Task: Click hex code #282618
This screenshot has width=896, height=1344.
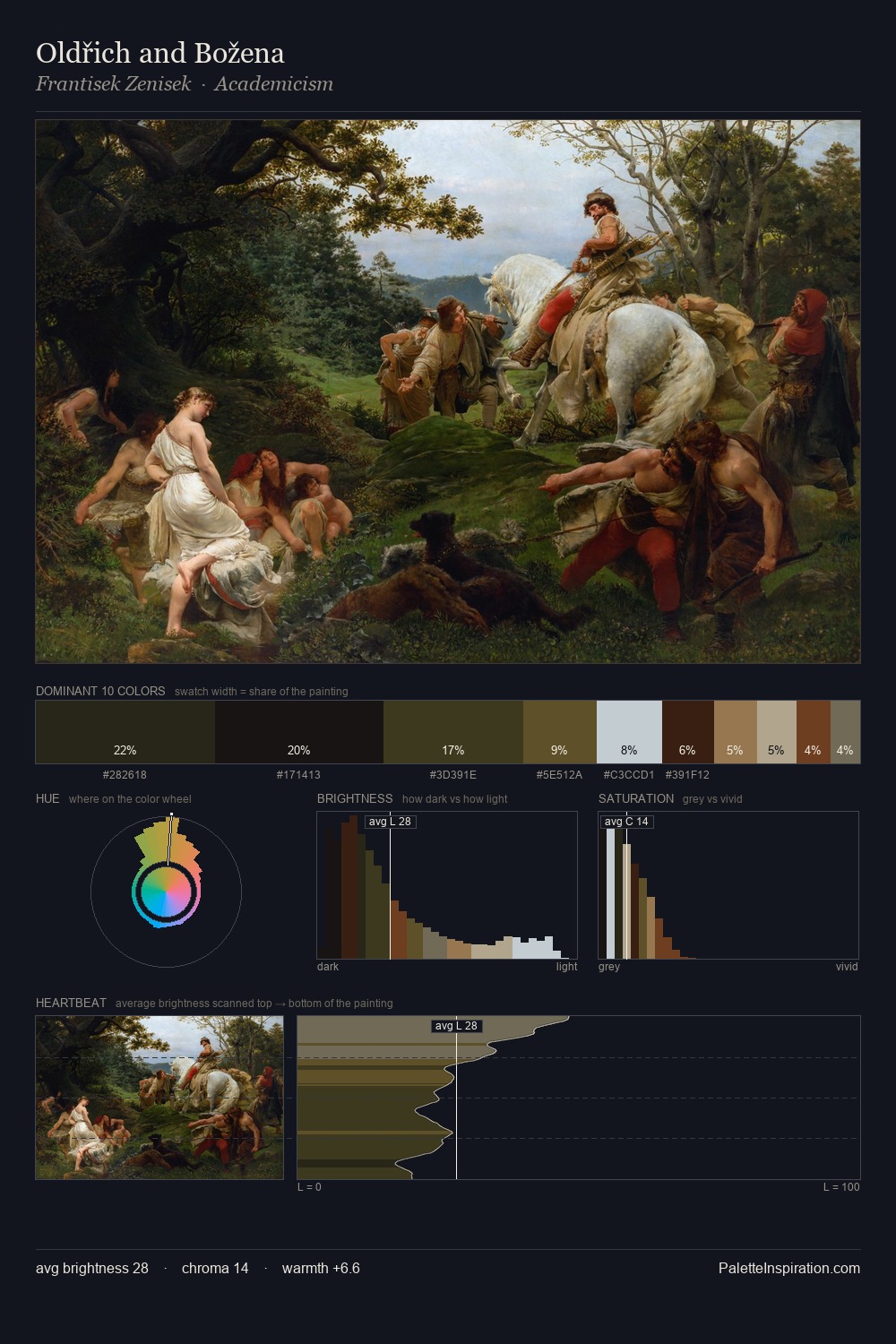Action: [x=125, y=775]
